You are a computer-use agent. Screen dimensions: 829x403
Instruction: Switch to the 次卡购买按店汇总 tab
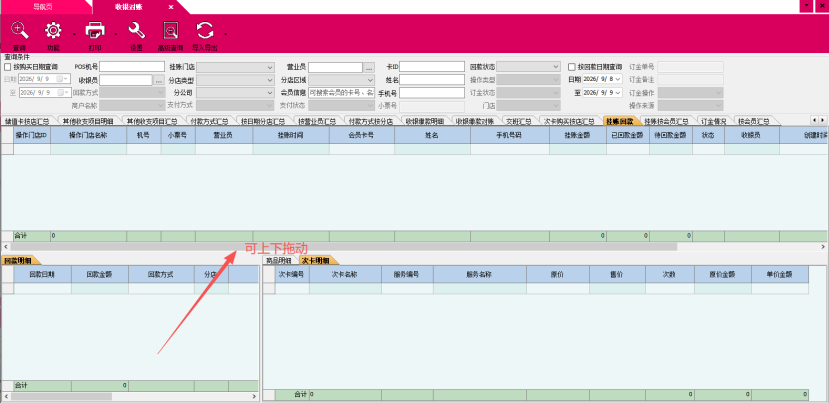click(569, 121)
